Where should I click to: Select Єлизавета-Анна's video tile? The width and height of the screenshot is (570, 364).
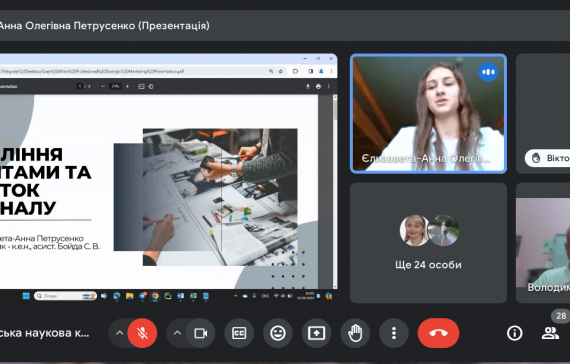428,114
